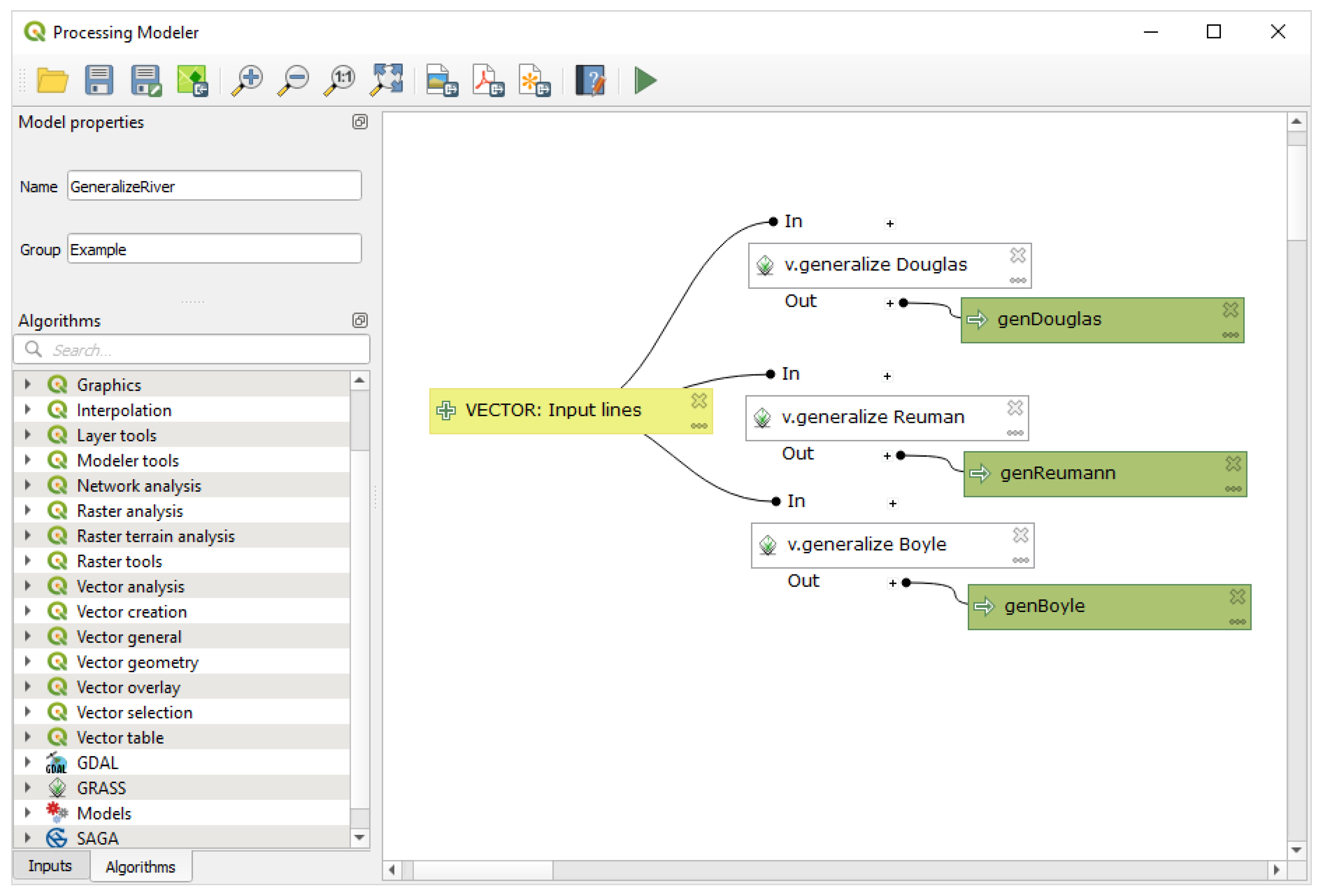This screenshot has width=1322, height=896.
Task: Click the Save model as icon
Action: pos(146,80)
